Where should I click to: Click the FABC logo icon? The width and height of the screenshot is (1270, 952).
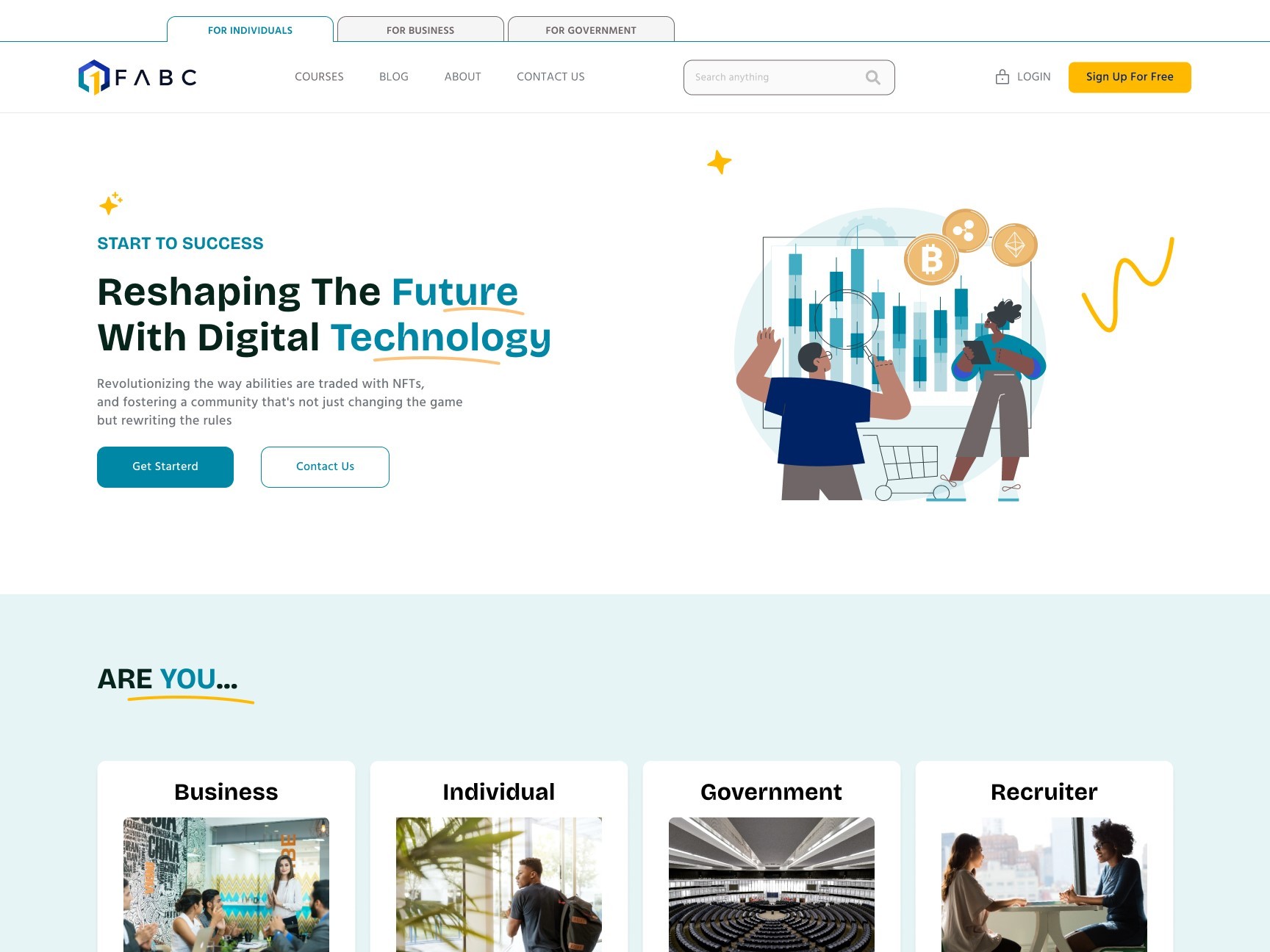click(94, 77)
